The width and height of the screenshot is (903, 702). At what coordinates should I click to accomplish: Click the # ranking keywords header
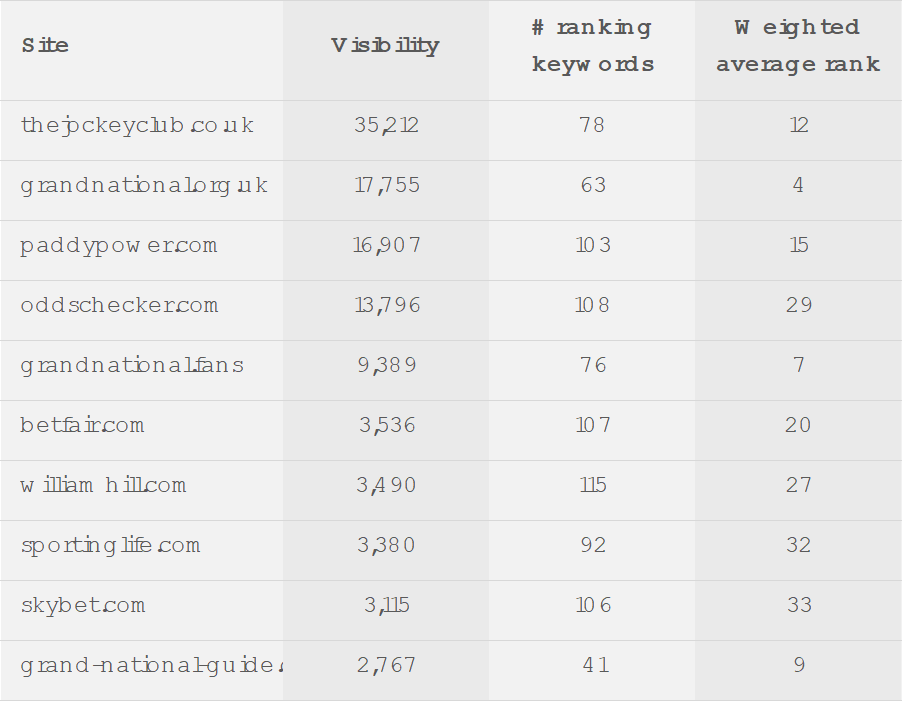[x=592, y=46]
